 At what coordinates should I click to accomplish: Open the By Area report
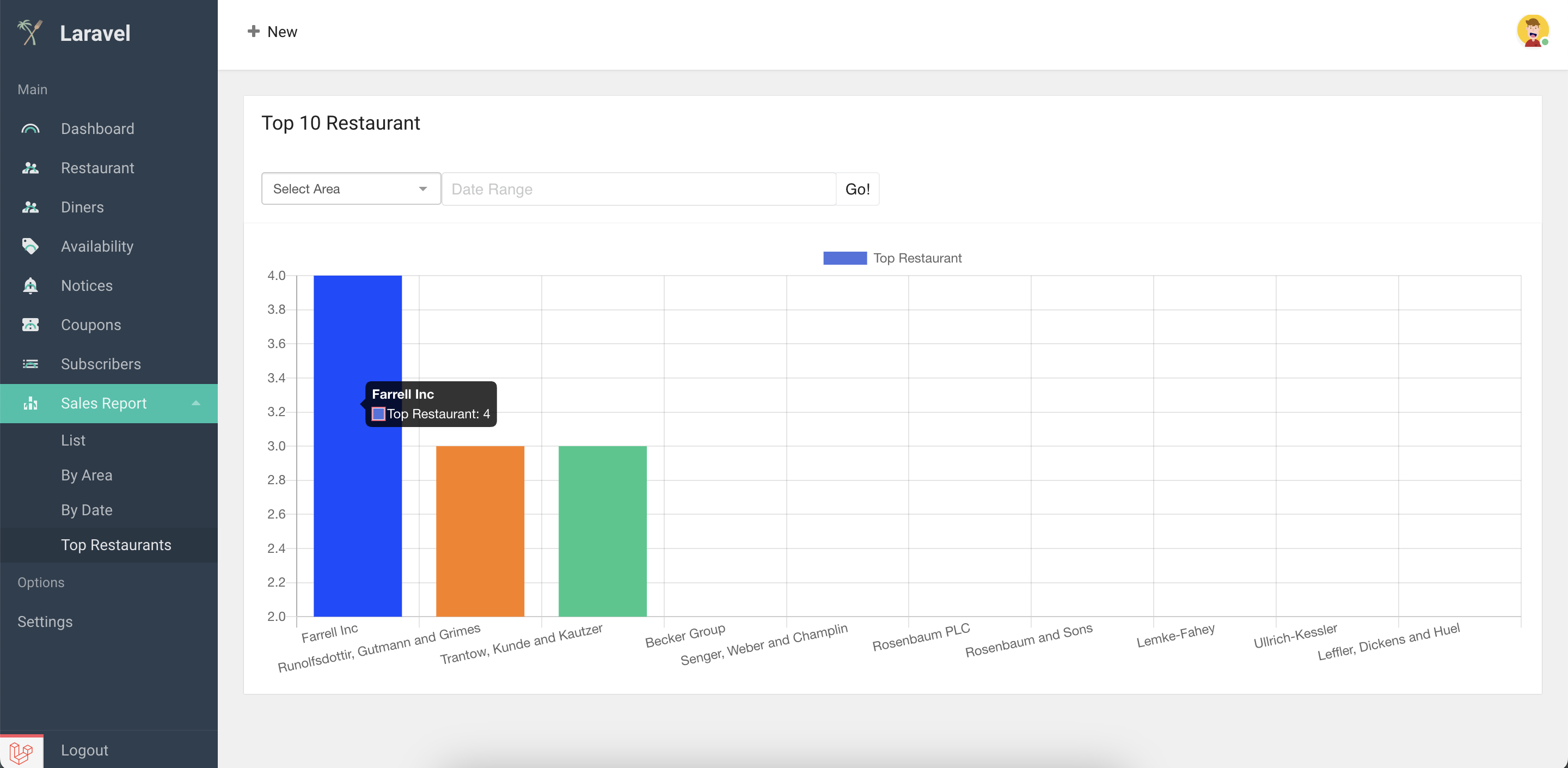click(87, 475)
